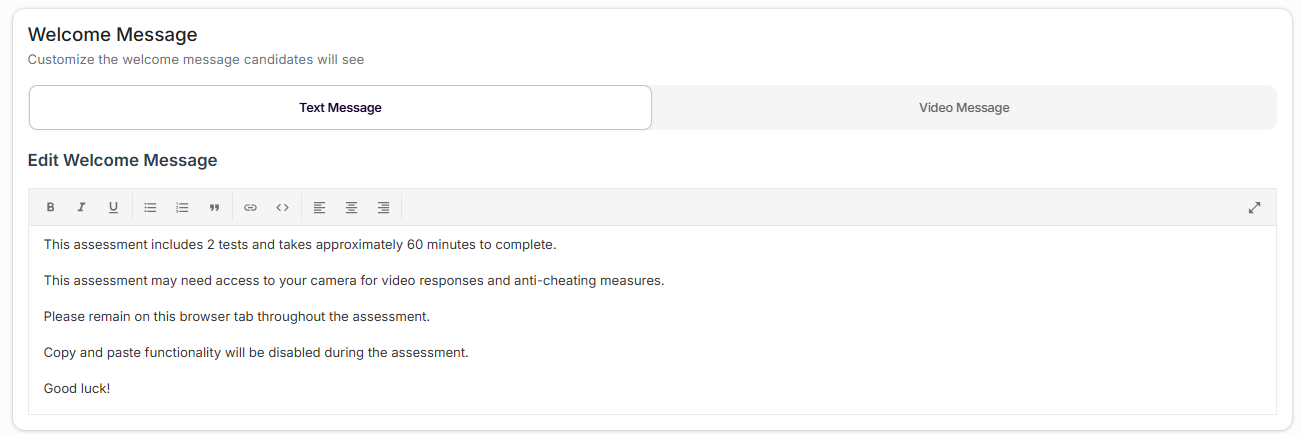Switch to the Video Message tab
Viewport: 1305px width, 440px height.
964,108
